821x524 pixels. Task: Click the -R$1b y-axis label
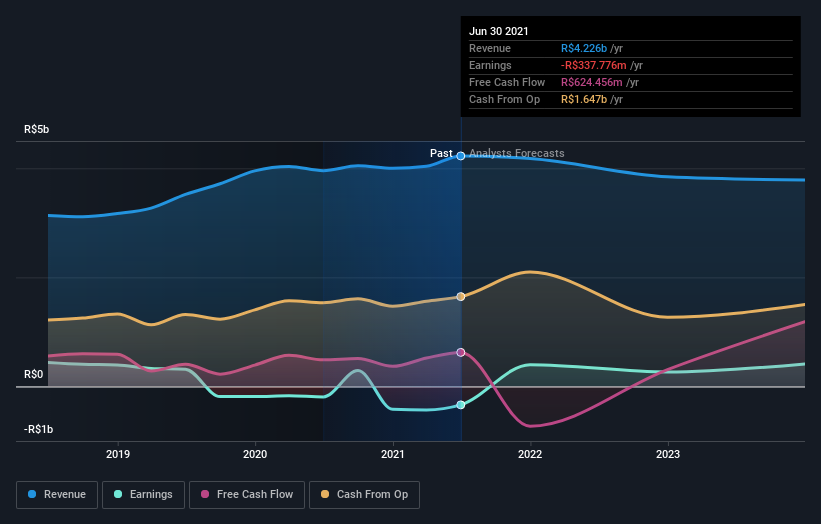point(38,429)
